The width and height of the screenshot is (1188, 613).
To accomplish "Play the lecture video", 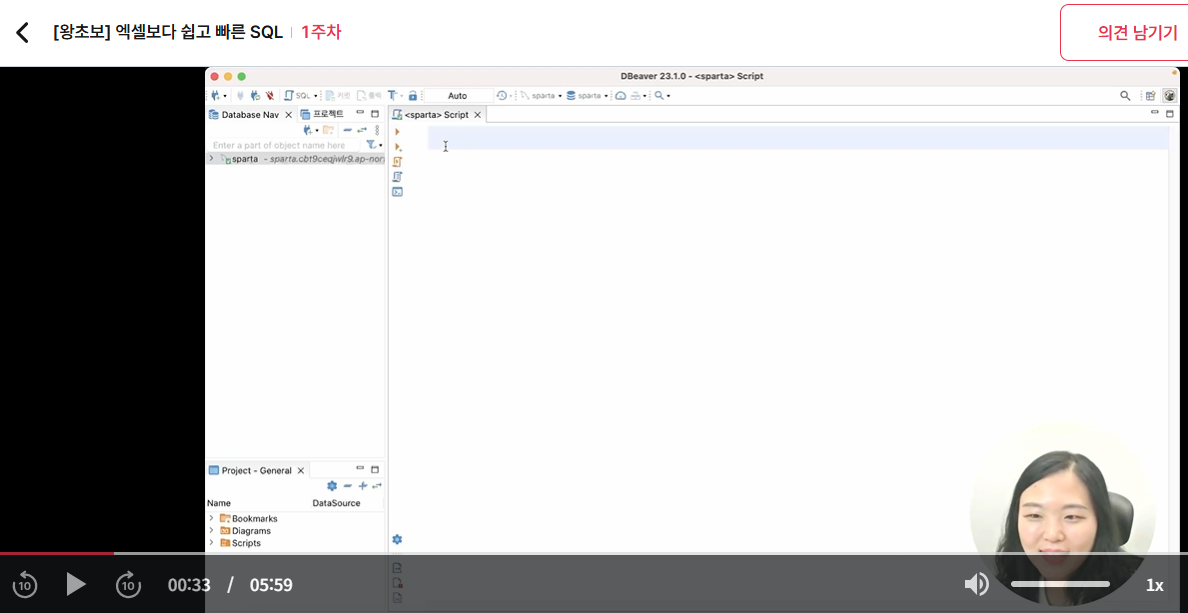I will [76, 584].
